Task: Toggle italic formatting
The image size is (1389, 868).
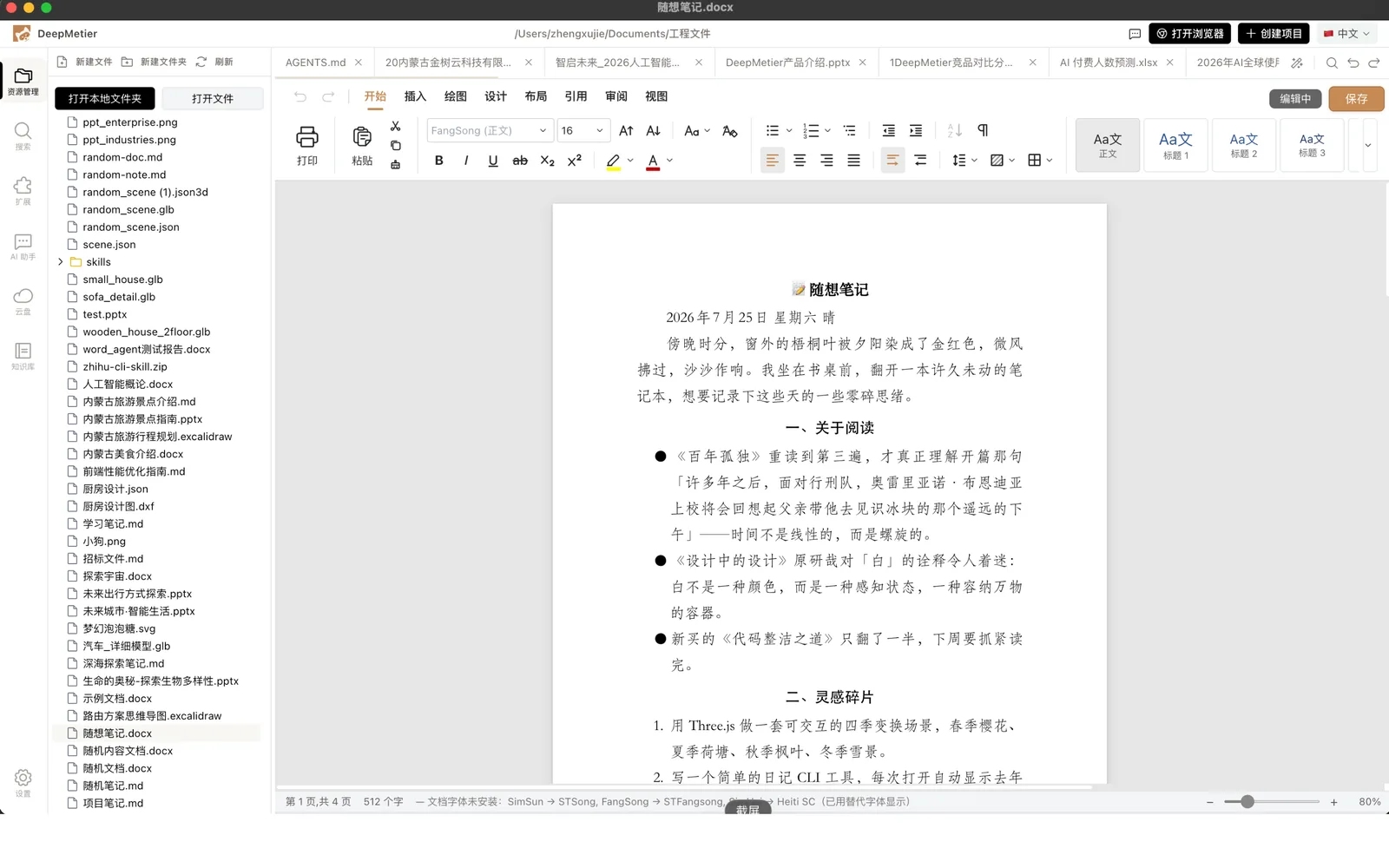Action: (x=466, y=161)
